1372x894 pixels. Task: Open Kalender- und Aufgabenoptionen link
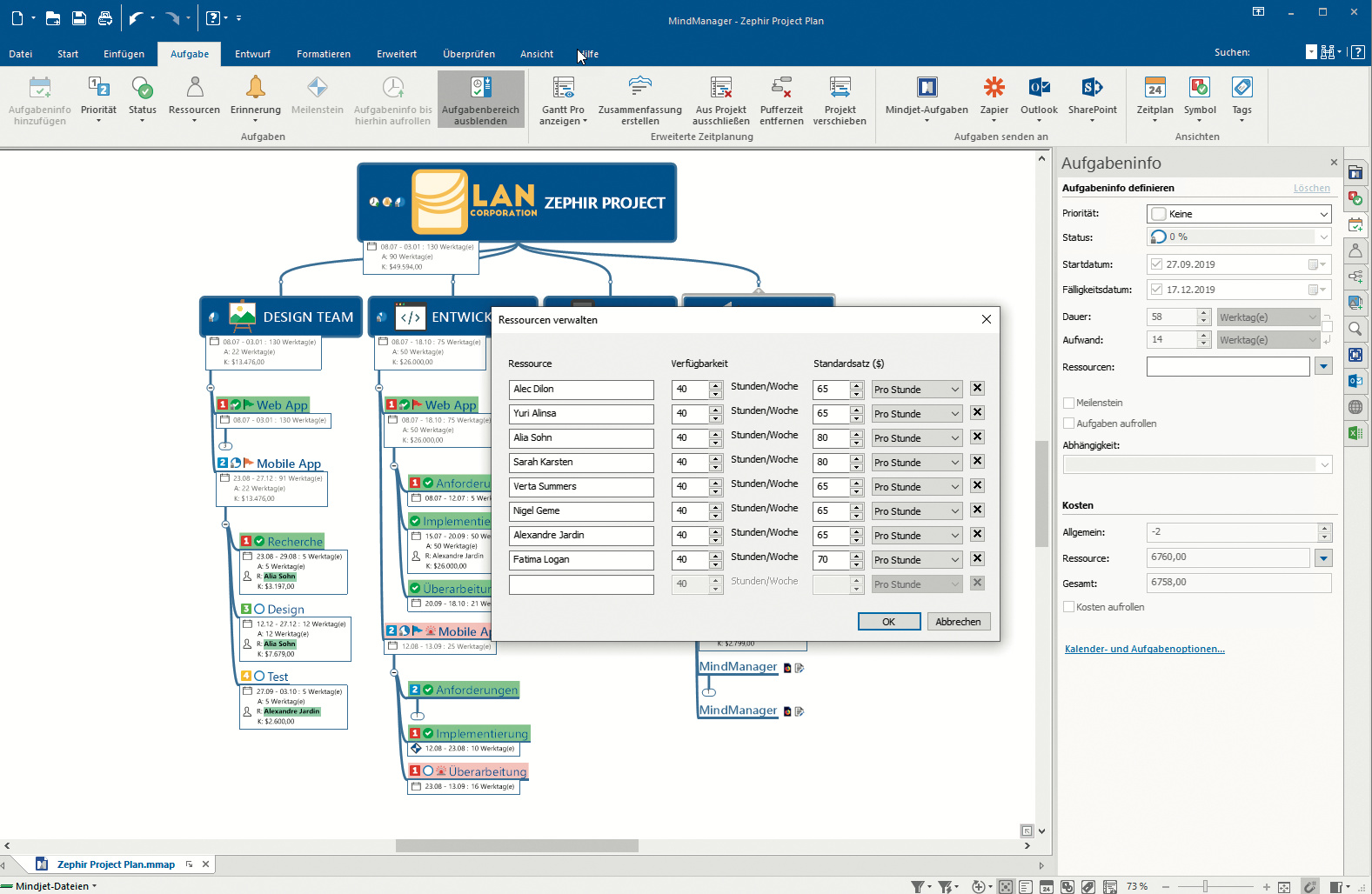click(x=1144, y=650)
